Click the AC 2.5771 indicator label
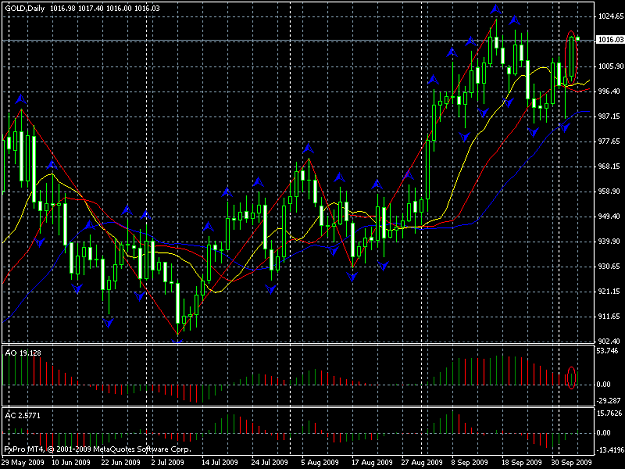Image resolution: width=625 pixels, height=469 pixels. (x=22, y=416)
